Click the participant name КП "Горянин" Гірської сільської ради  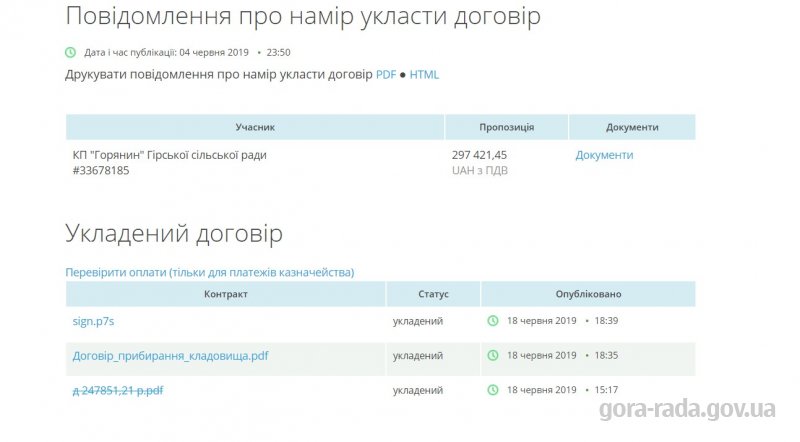169,155
